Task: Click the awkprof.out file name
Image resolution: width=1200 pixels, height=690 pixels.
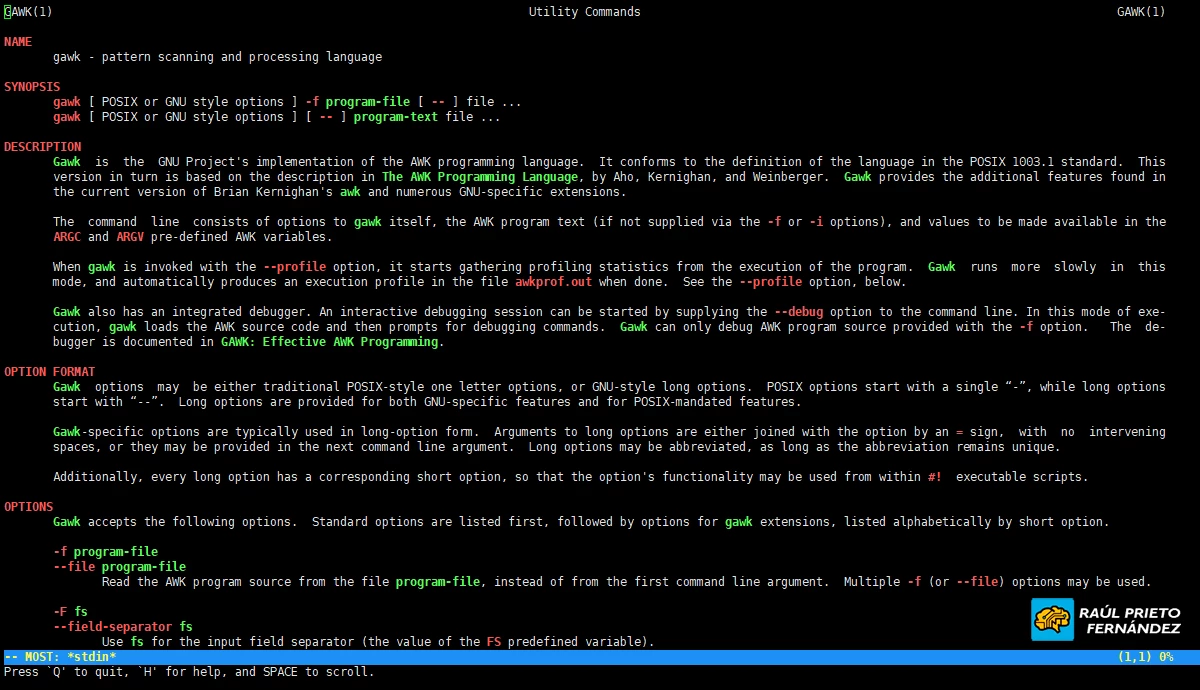Action: point(553,282)
